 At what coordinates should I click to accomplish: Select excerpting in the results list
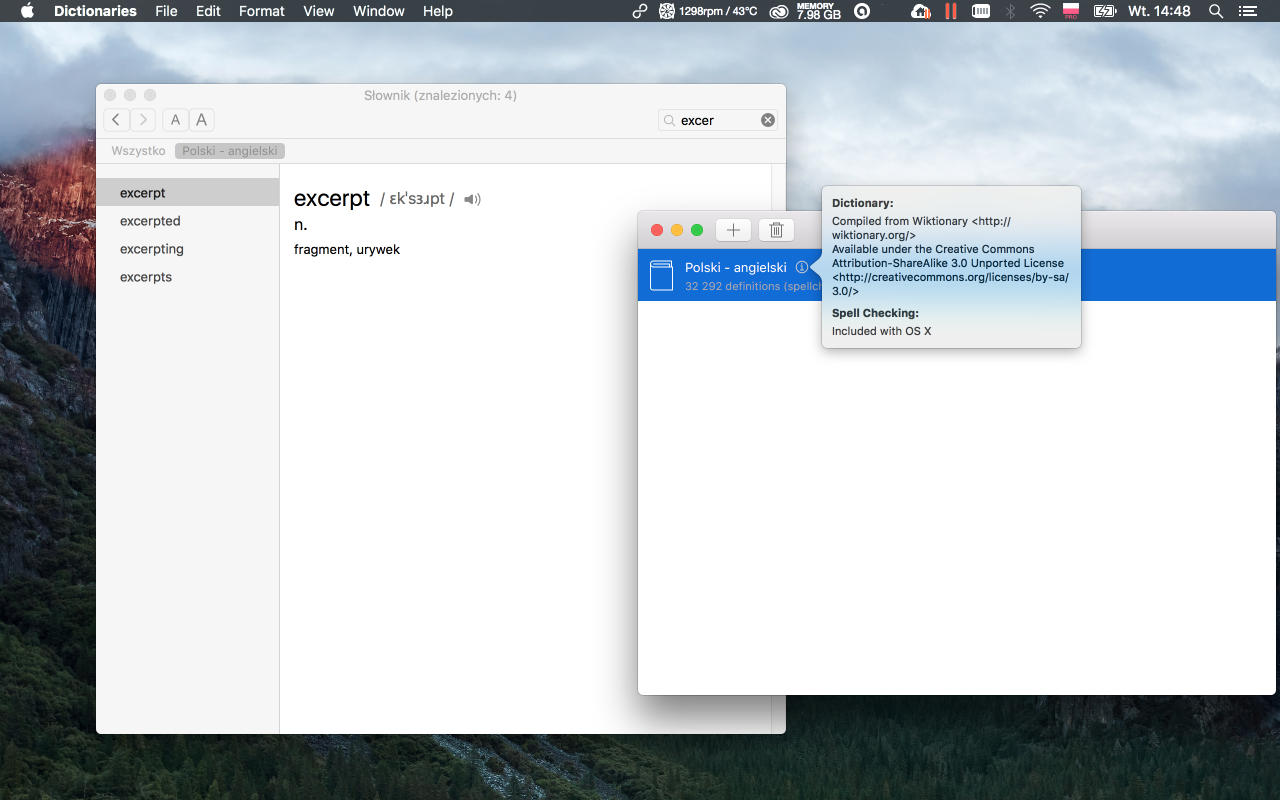point(188,249)
